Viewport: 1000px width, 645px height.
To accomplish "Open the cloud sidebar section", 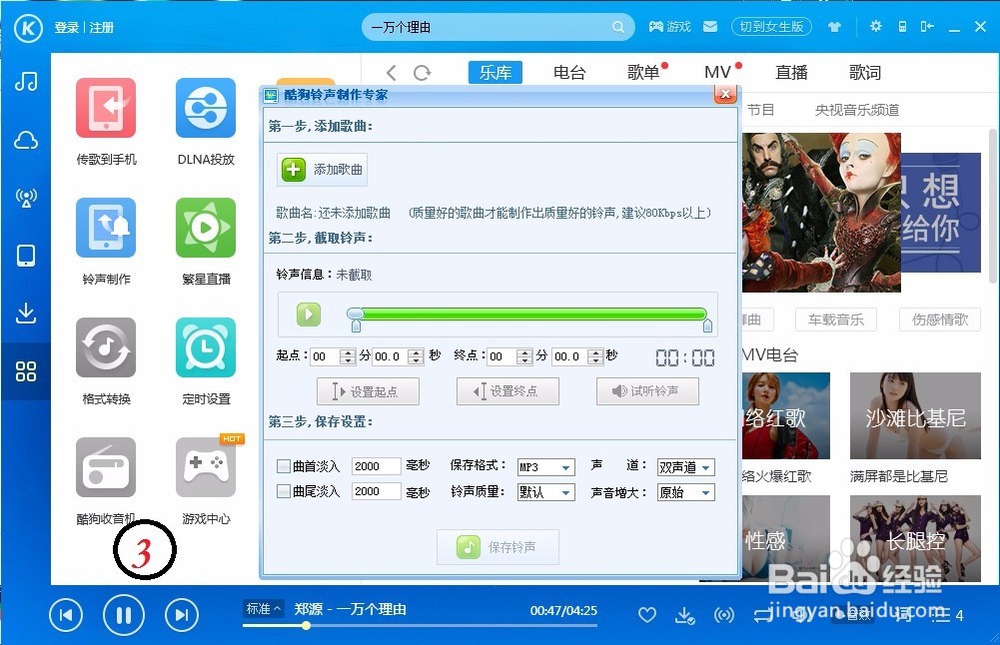I will coord(26,140).
